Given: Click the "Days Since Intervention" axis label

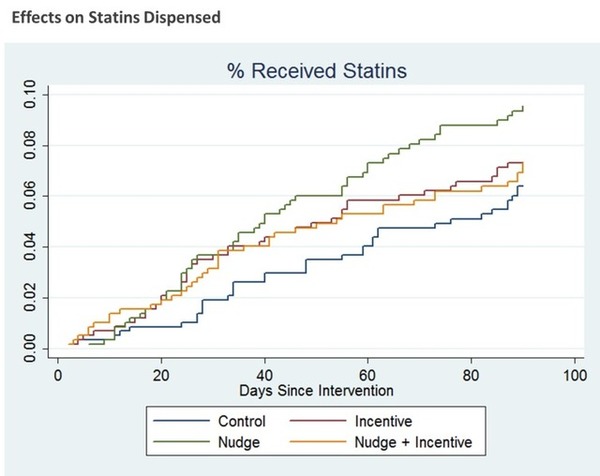Looking at the screenshot, I should tap(316, 389).
